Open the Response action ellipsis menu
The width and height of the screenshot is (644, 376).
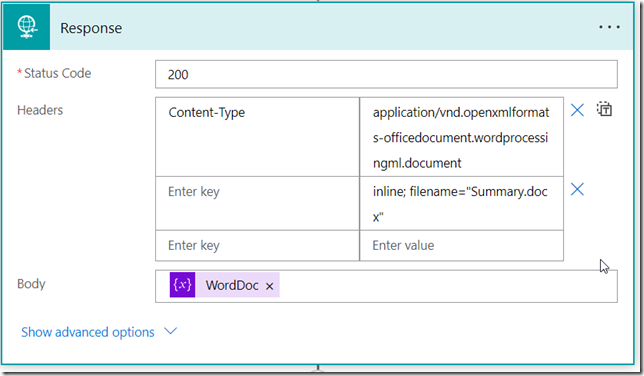[609, 28]
